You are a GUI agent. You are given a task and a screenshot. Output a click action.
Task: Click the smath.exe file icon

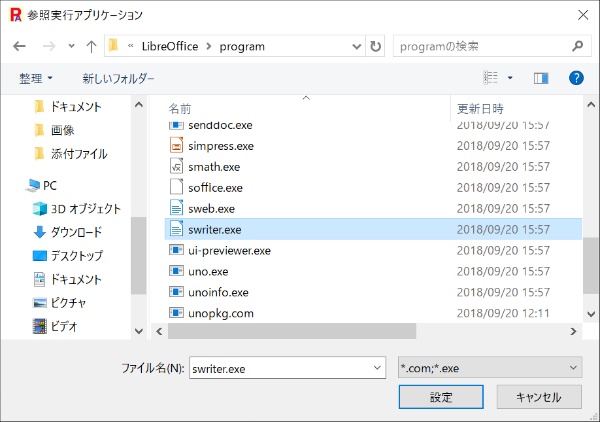point(176,166)
